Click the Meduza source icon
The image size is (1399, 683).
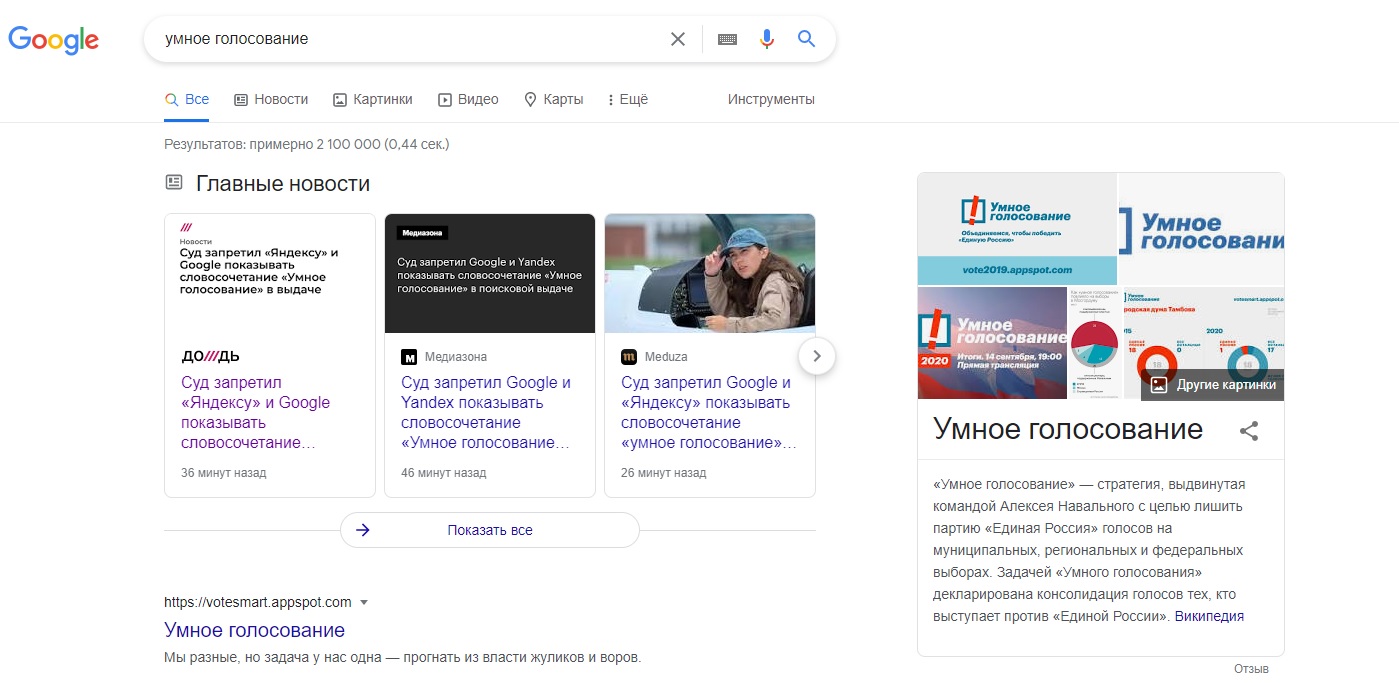coord(629,357)
